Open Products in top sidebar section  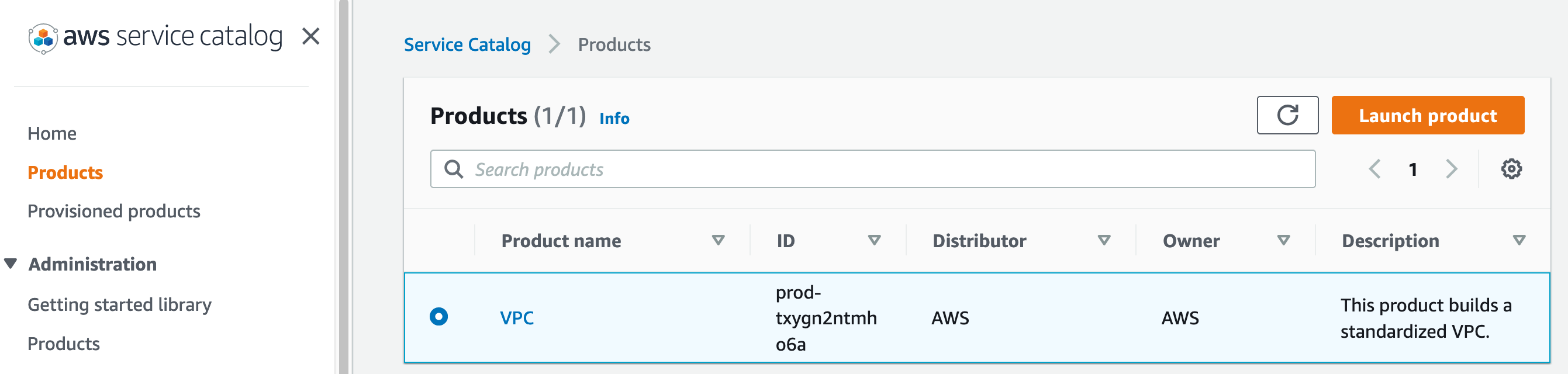point(65,172)
